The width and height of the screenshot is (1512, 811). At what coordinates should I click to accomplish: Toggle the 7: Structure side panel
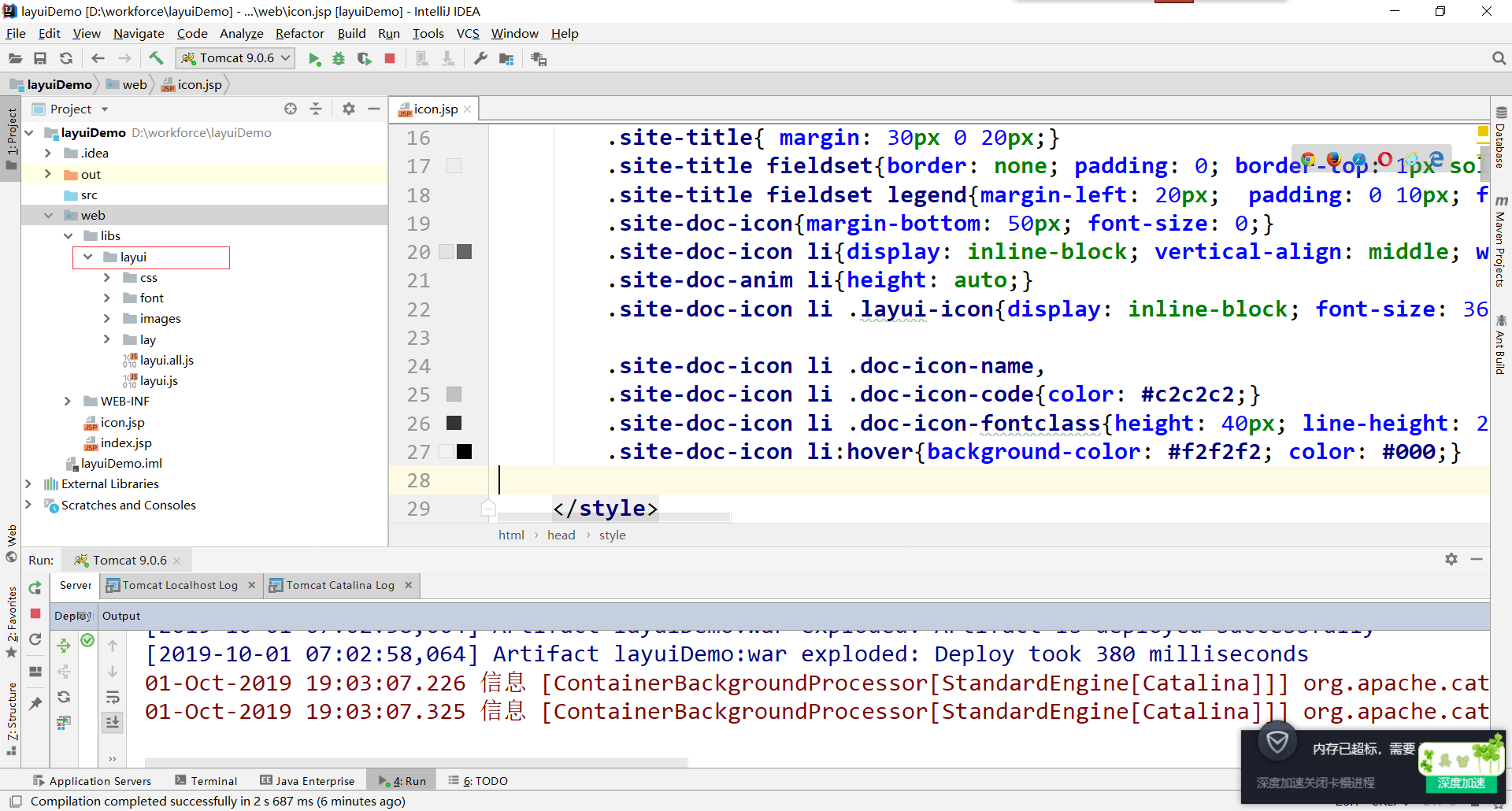coord(11,718)
